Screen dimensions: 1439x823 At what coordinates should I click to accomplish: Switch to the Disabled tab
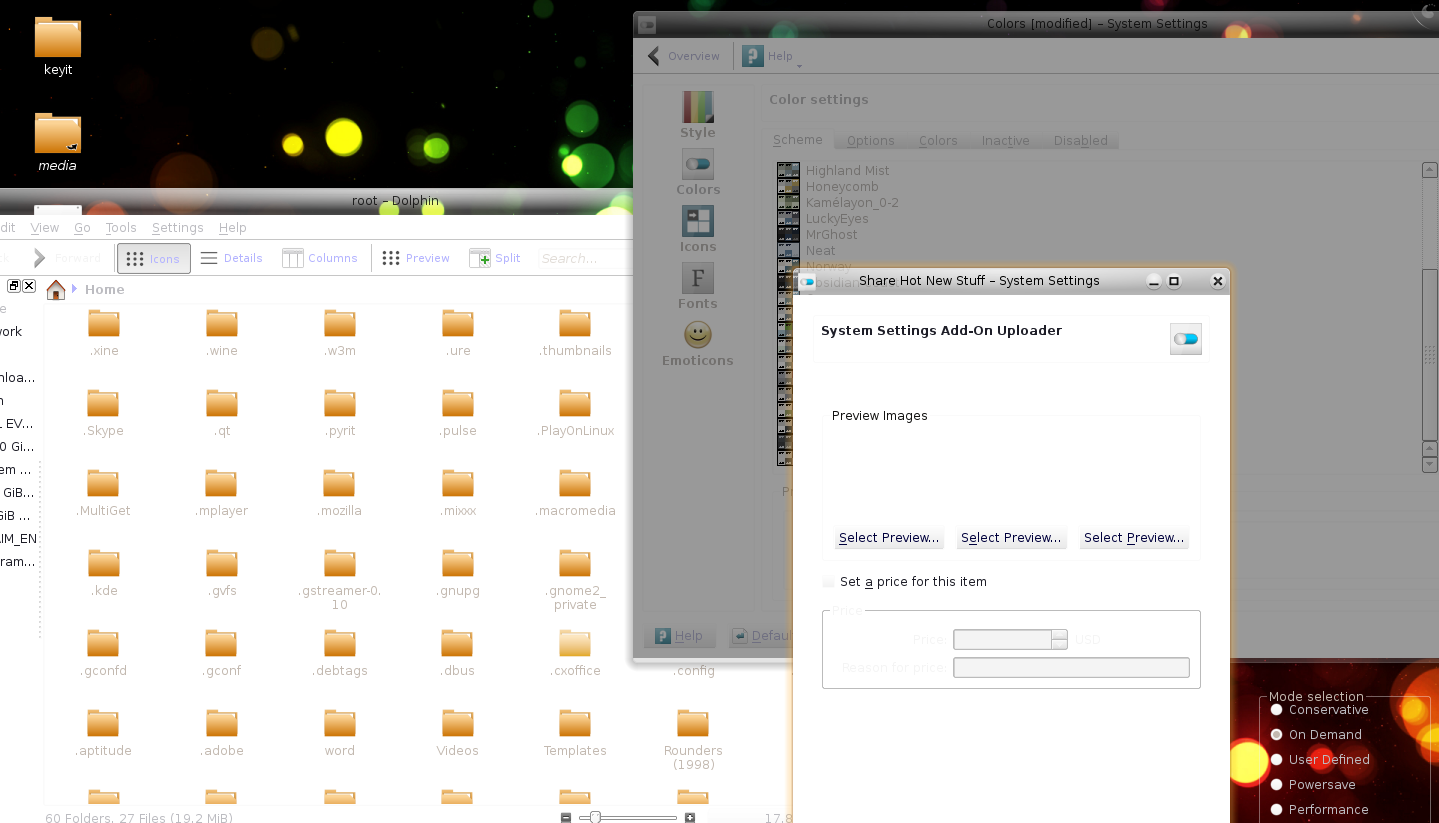point(1081,141)
